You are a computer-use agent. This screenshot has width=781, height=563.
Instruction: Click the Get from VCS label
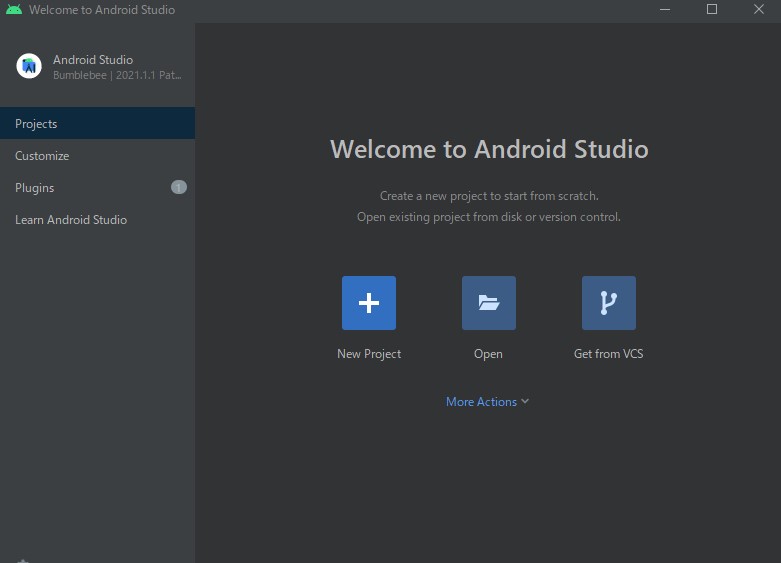[609, 354]
